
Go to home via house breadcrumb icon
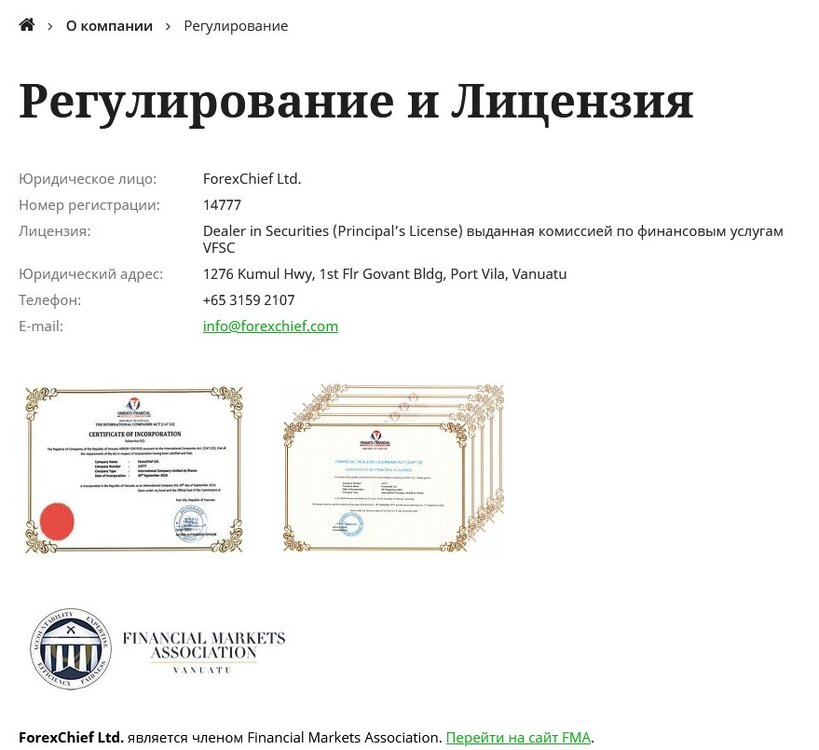click(27, 25)
